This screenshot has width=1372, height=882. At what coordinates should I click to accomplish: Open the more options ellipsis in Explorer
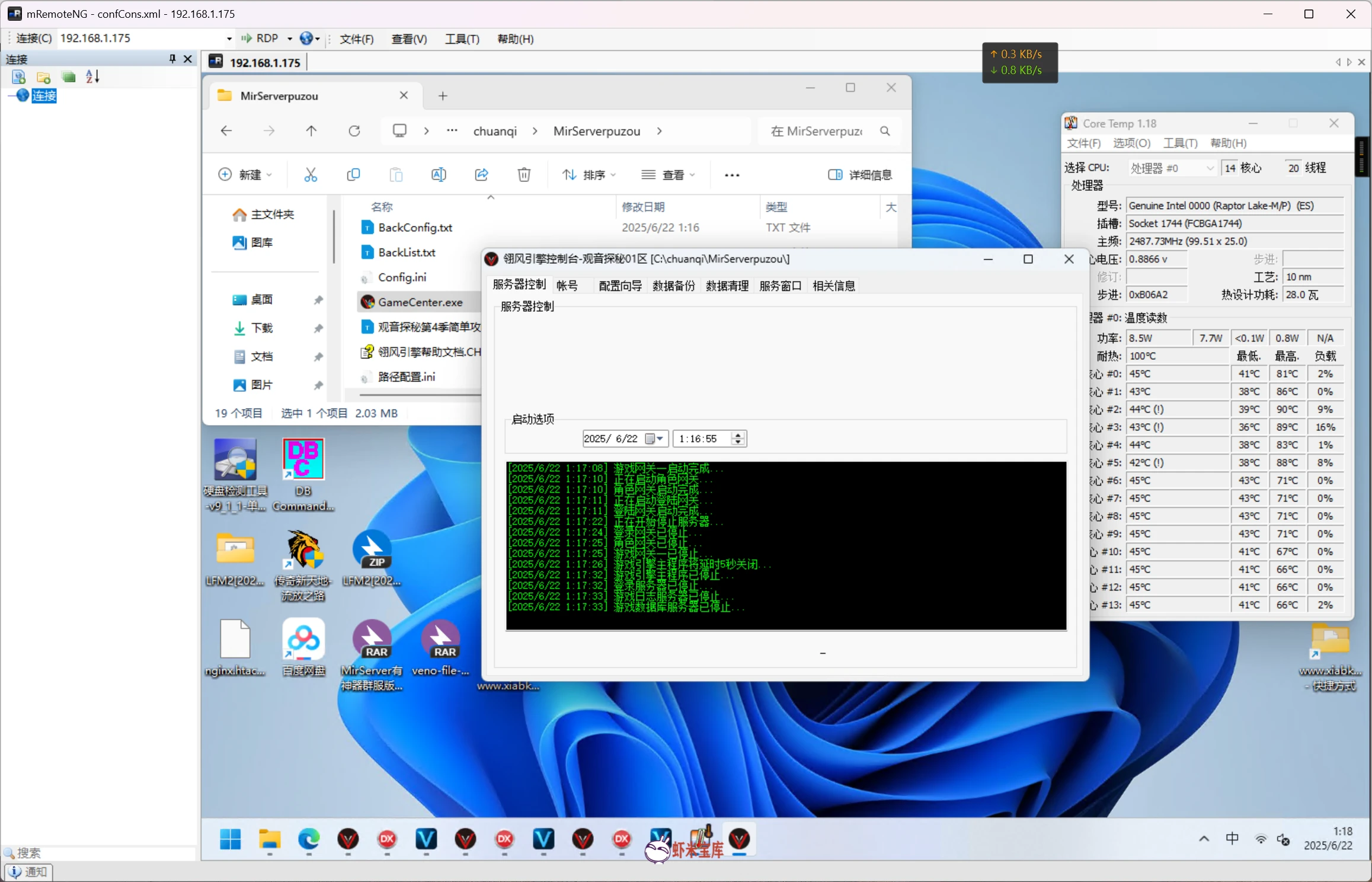pyautogui.click(x=732, y=175)
